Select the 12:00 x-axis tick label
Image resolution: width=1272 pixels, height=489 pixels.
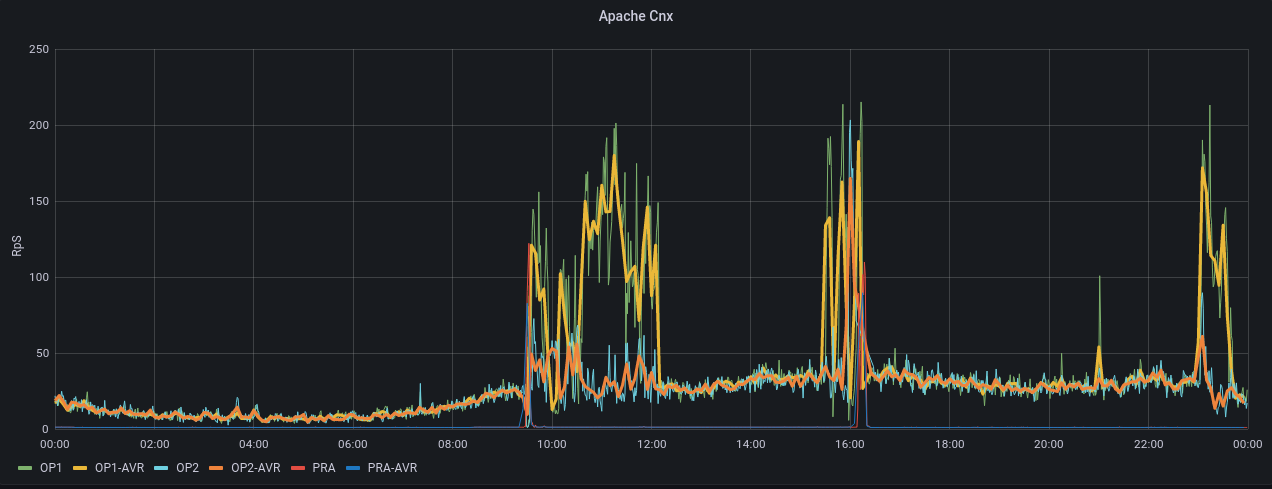(x=651, y=444)
